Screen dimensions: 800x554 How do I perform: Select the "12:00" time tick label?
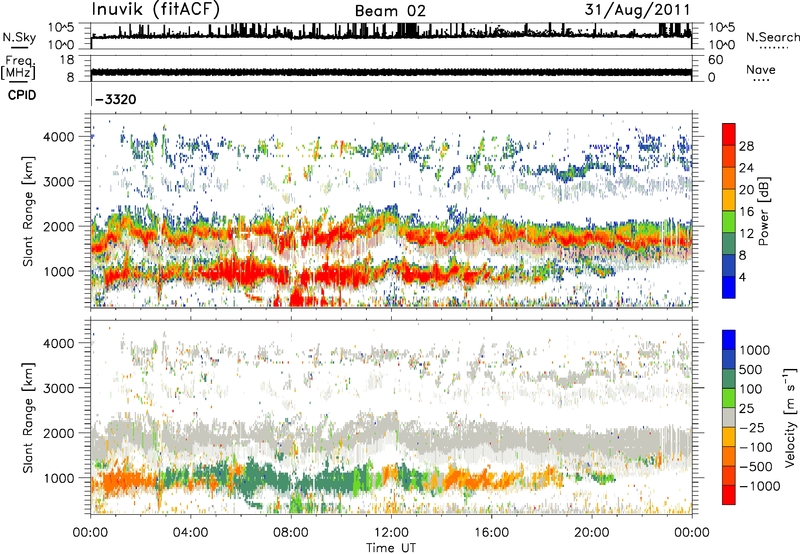(391, 533)
